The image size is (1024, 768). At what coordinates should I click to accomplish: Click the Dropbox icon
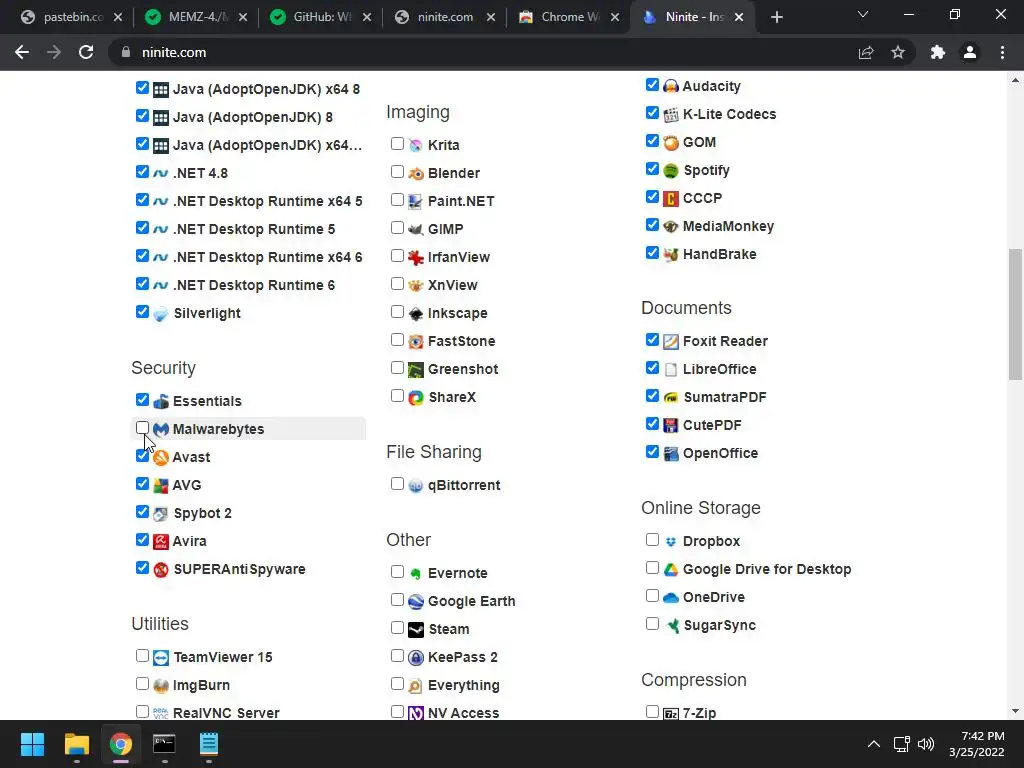(671, 541)
